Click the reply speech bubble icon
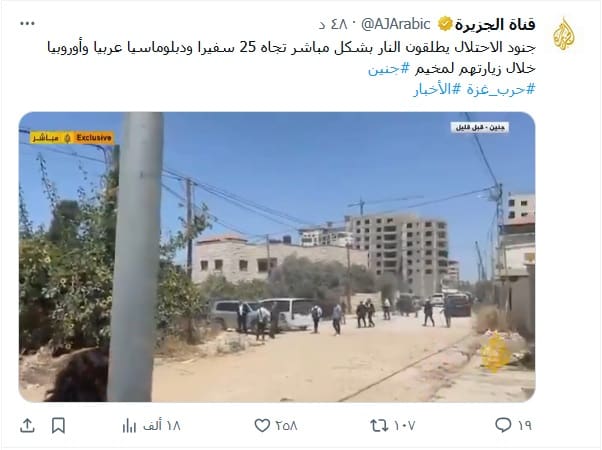This screenshot has height=450, width=602. coord(503,425)
